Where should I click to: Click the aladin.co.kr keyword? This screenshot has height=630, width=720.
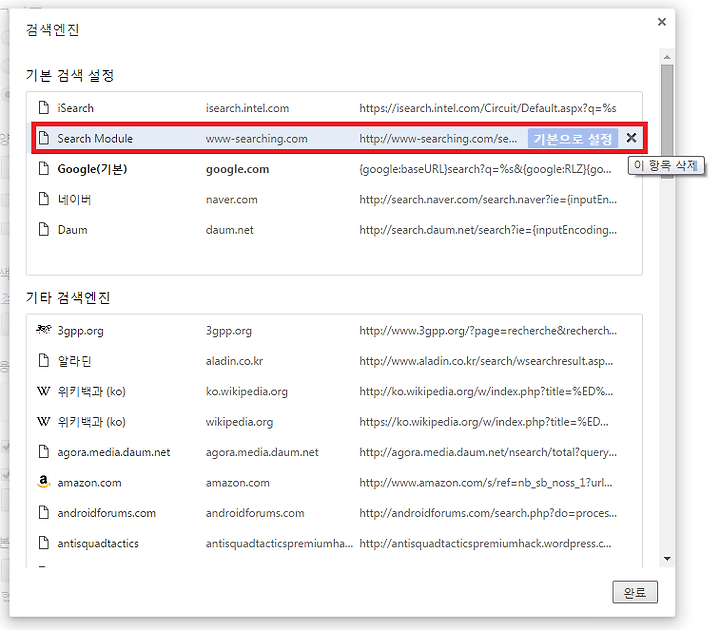click(234, 361)
